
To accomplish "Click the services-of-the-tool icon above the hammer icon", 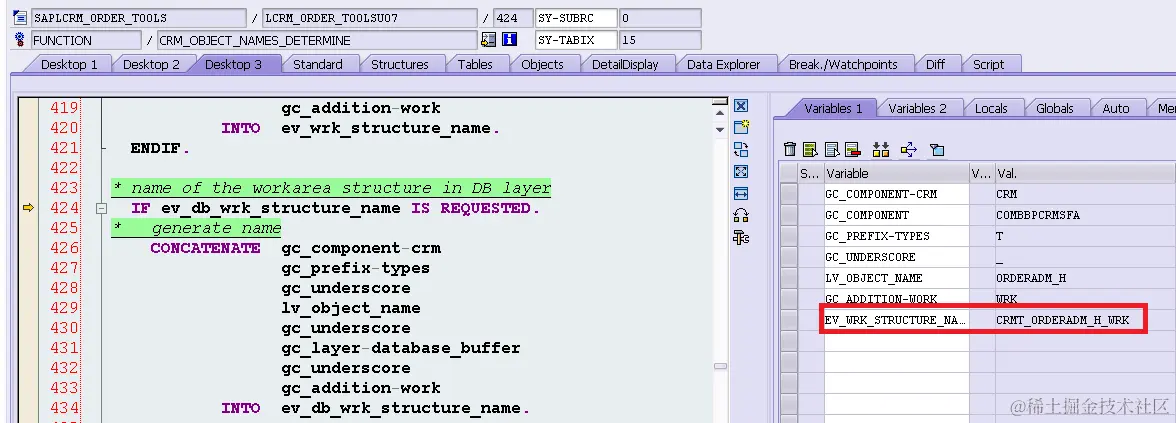I will (741, 215).
